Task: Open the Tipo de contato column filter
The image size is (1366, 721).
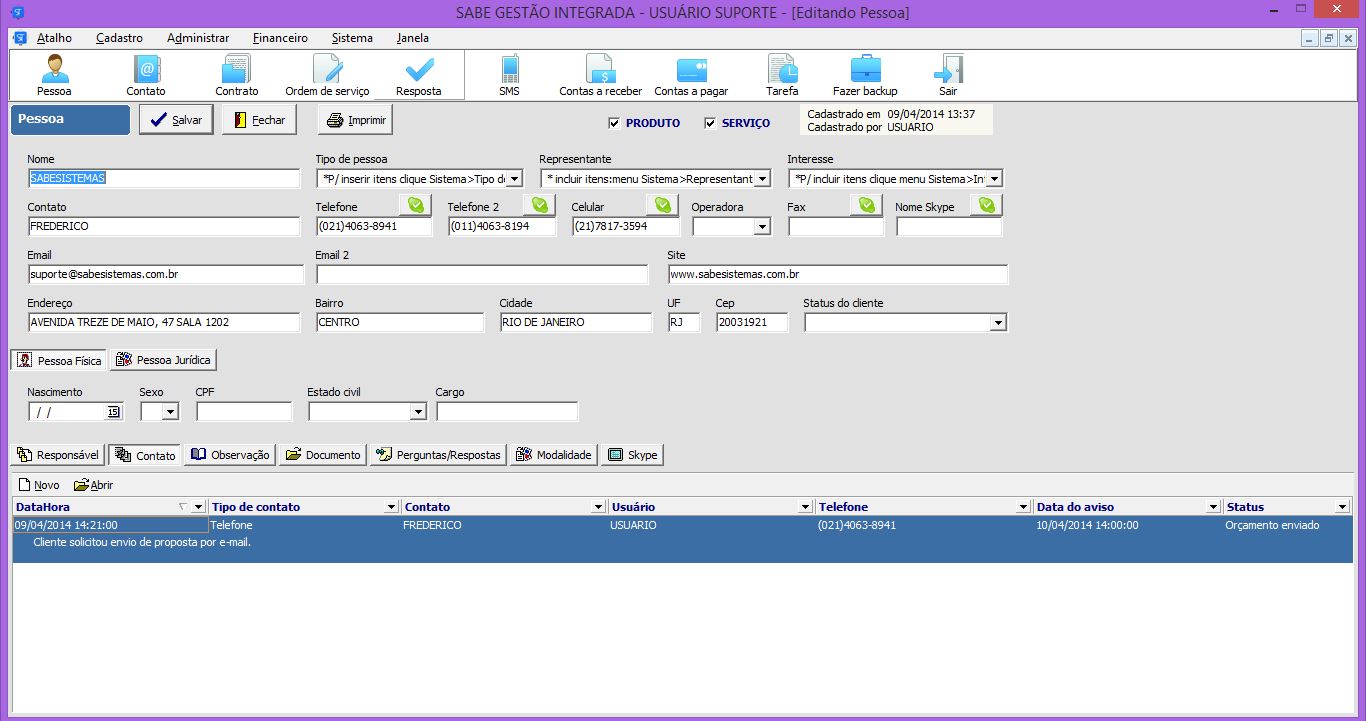Action: (x=392, y=507)
